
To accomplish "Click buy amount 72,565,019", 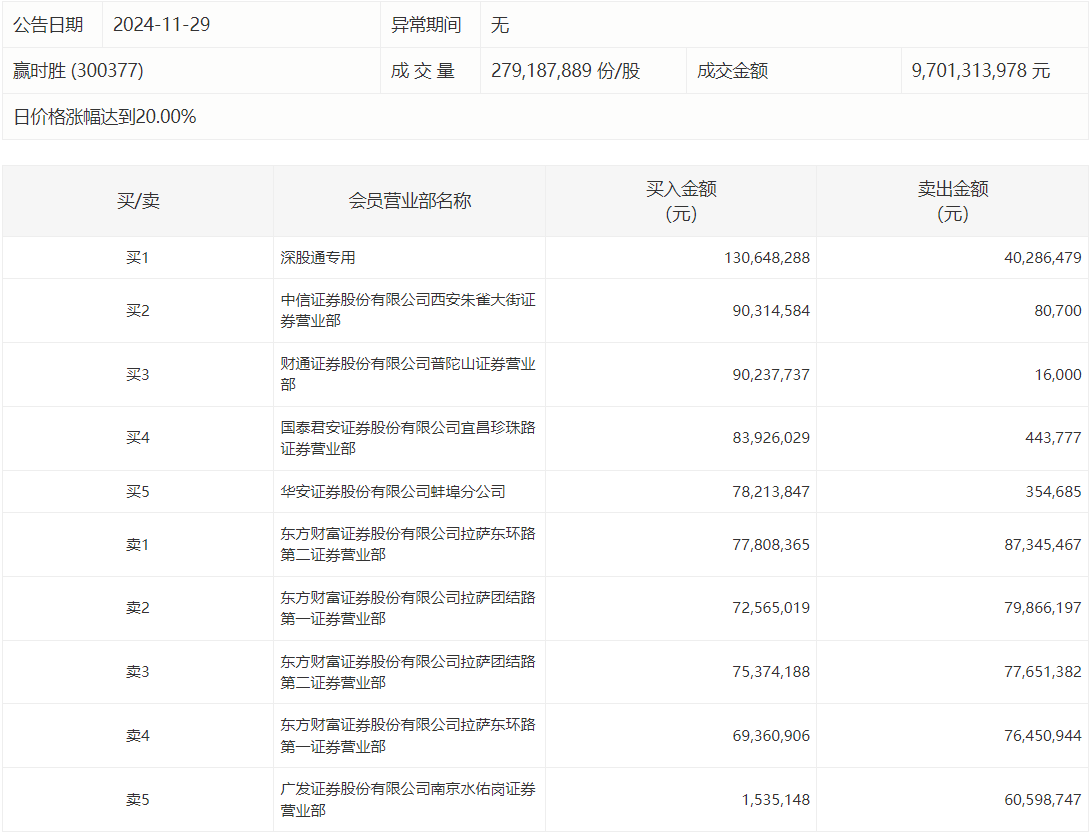I will pyautogui.click(x=771, y=608).
